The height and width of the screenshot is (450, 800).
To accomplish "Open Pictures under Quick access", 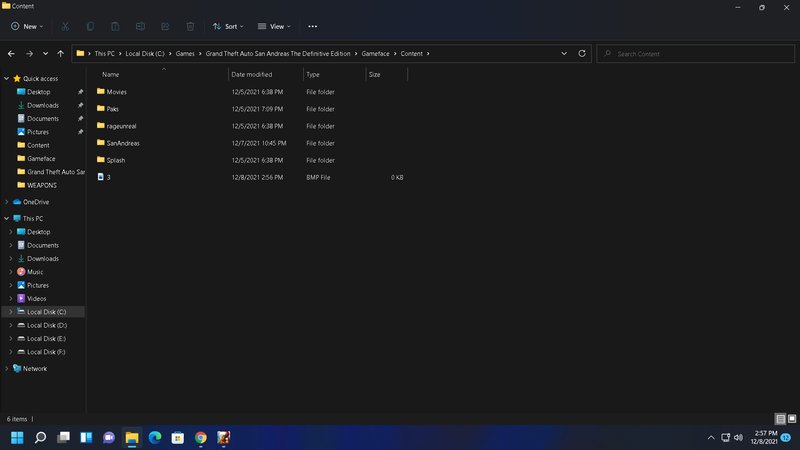I will pos(38,132).
